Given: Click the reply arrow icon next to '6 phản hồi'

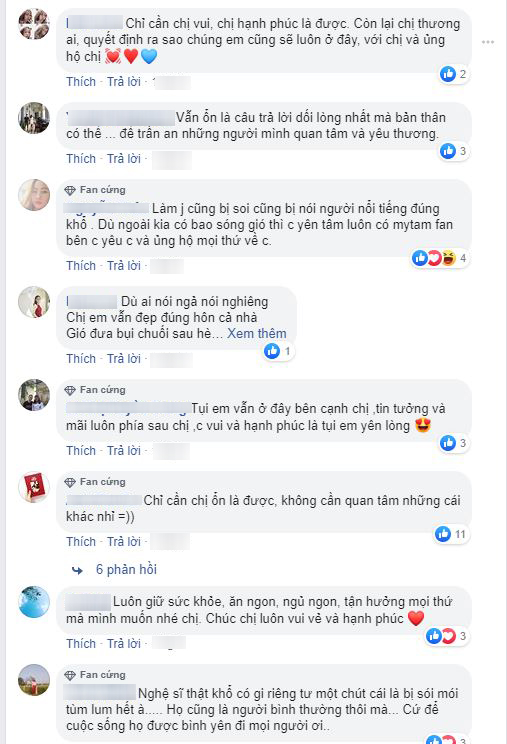Looking at the screenshot, I should click(77, 570).
